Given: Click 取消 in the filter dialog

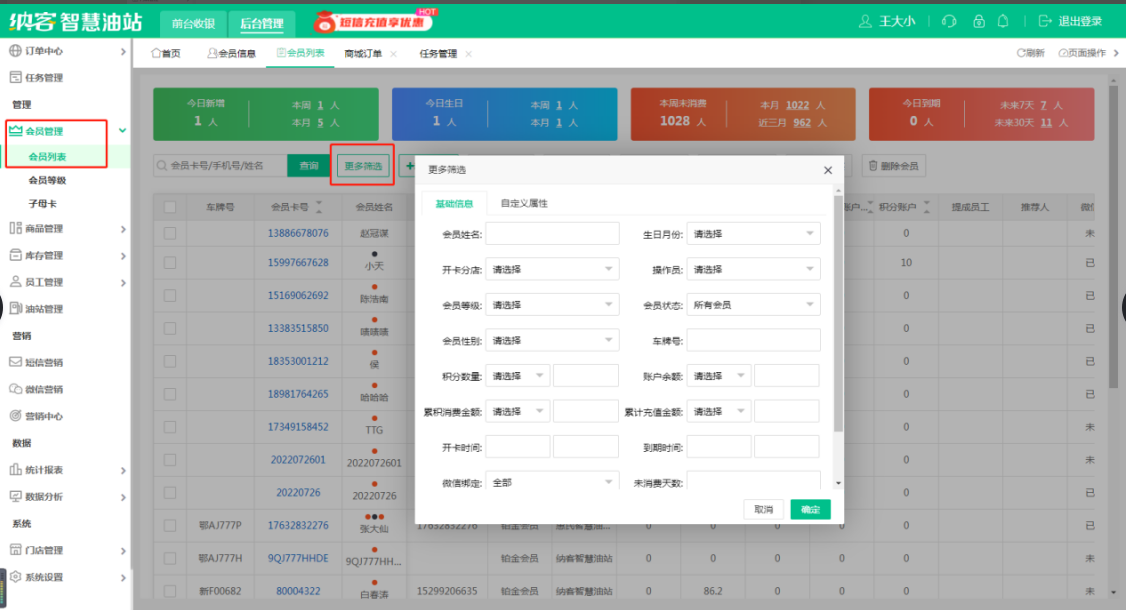Looking at the screenshot, I should pyautogui.click(x=763, y=509).
